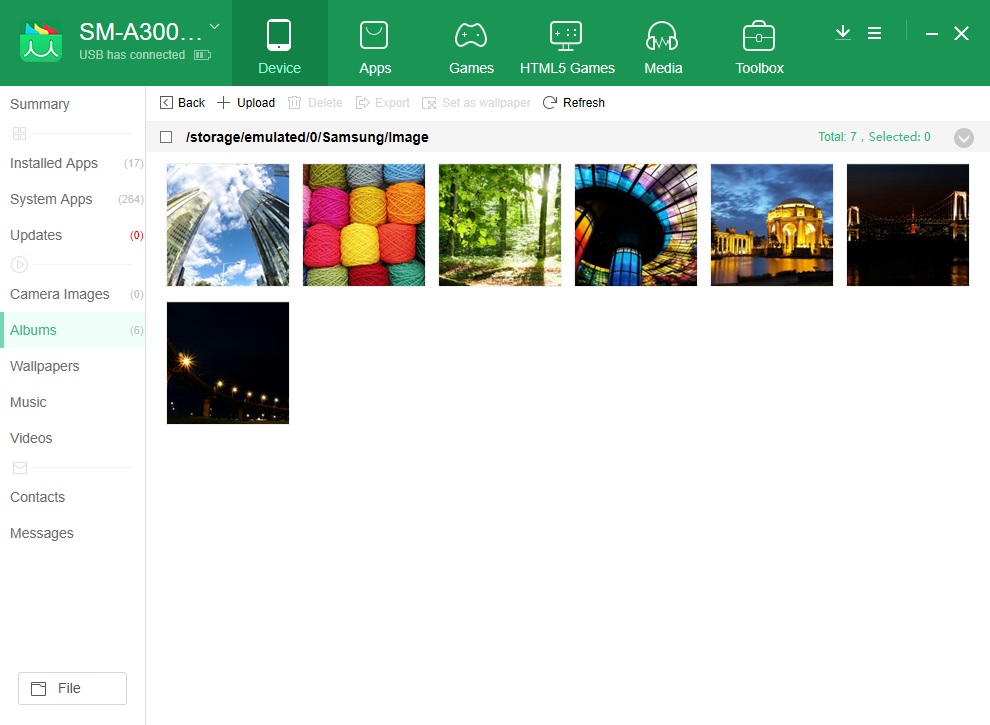Viewport: 990px width, 725px height.
Task: Open the colorful yarn balls thumbnail
Action: pos(363,224)
